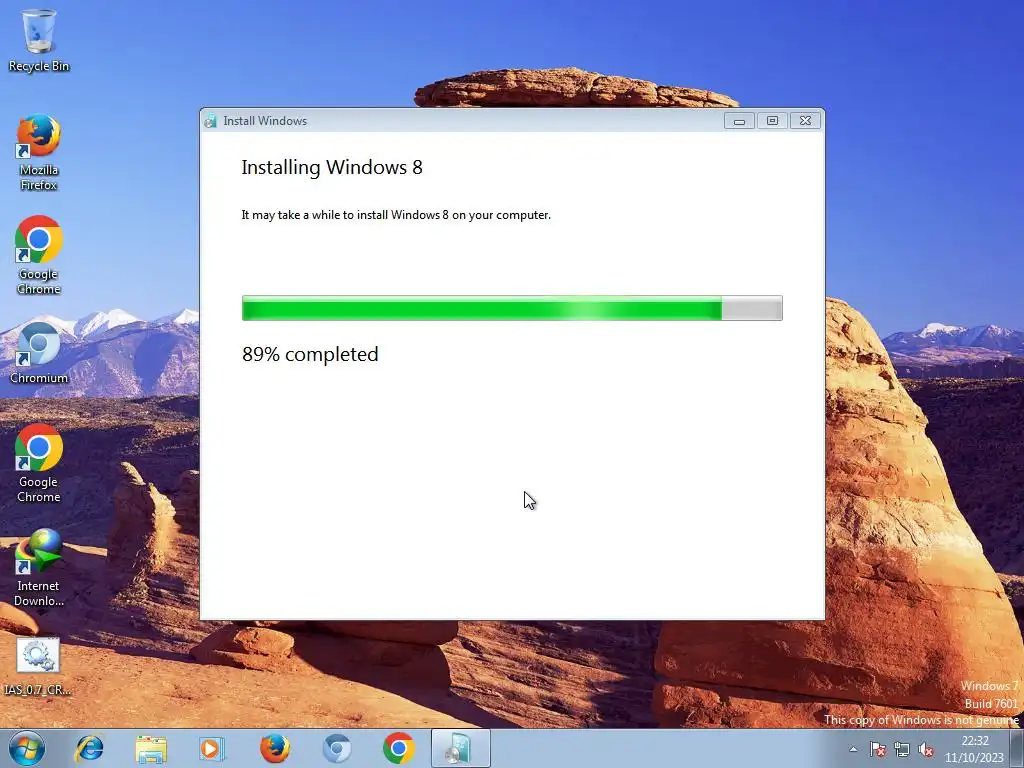1024x768 pixels.
Task: Select the upper Google Chrome desktop shortcut
Action: point(39,255)
